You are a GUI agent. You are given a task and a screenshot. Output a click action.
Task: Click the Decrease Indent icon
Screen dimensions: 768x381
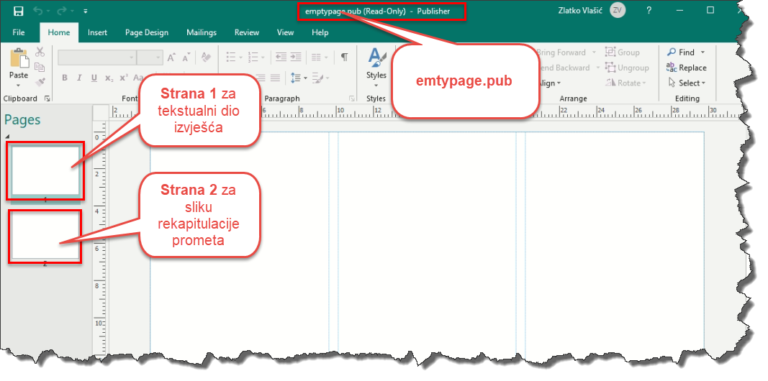tap(281, 57)
